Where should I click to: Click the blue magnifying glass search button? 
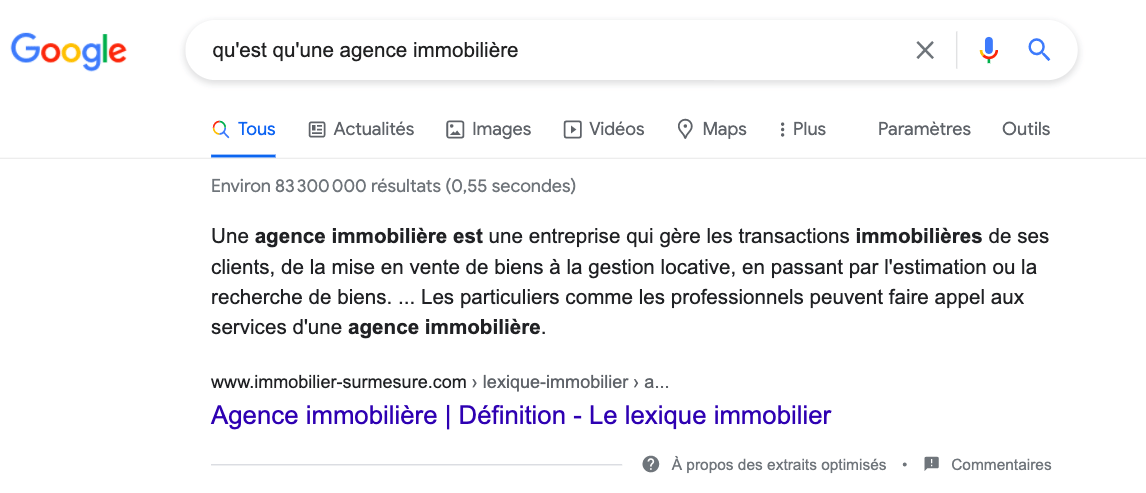coord(1039,50)
